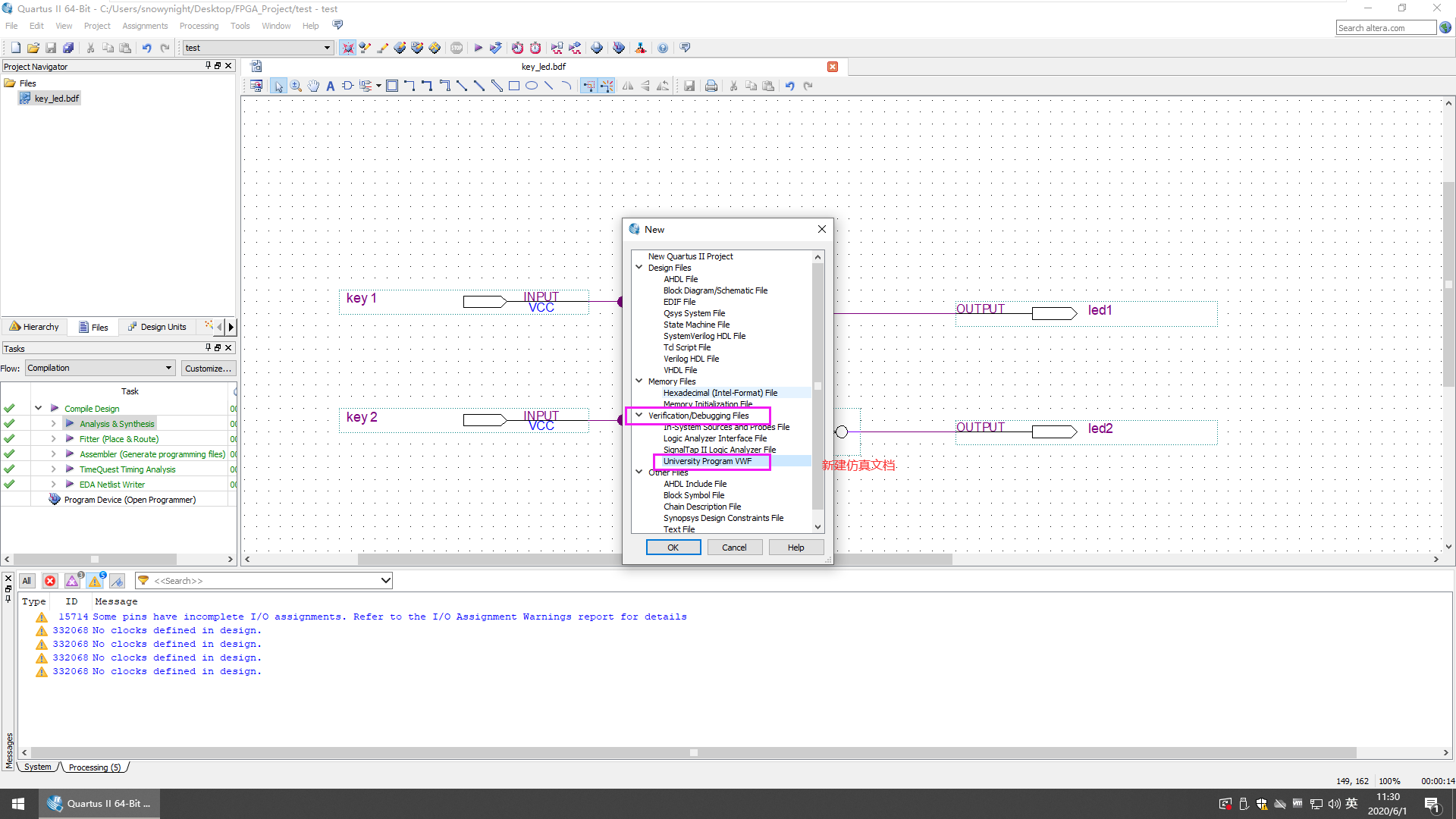
Task: Expand Design Files tree section
Action: click(639, 267)
